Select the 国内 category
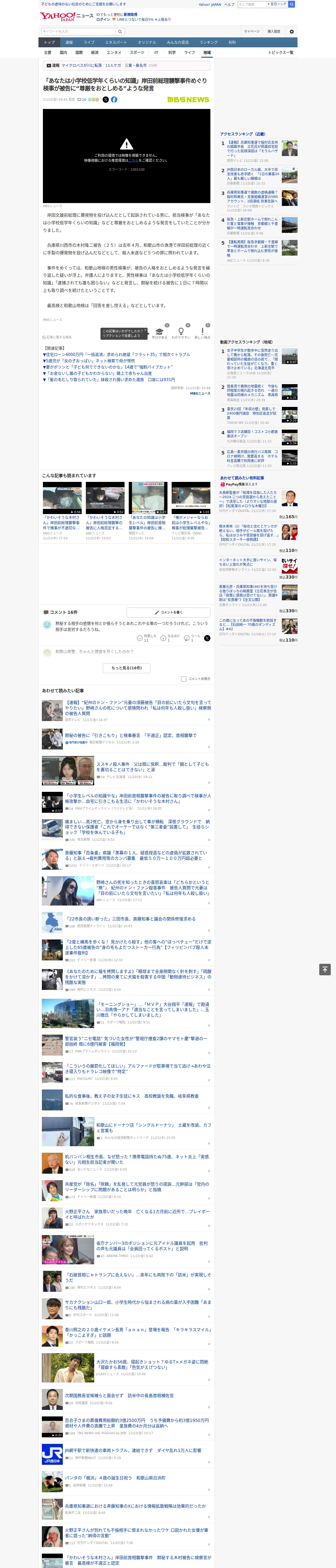Screen dimensions: 336x1568 coord(63,52)
